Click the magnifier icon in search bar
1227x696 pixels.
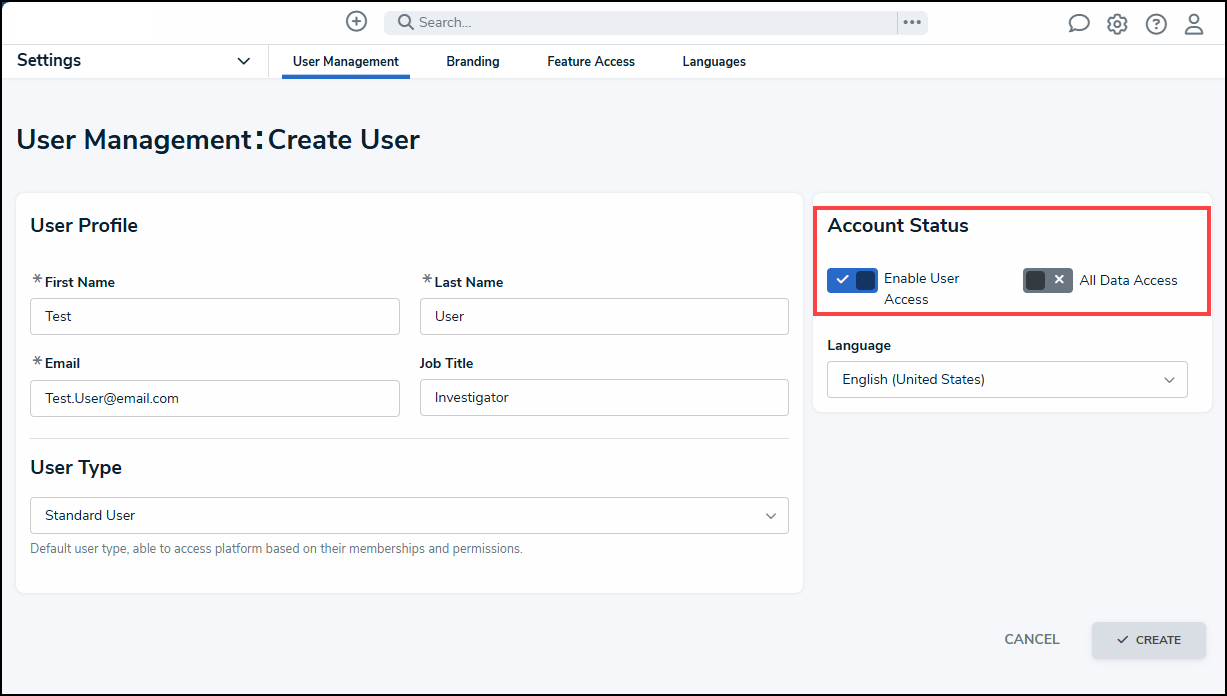click(x=406, y=22)
